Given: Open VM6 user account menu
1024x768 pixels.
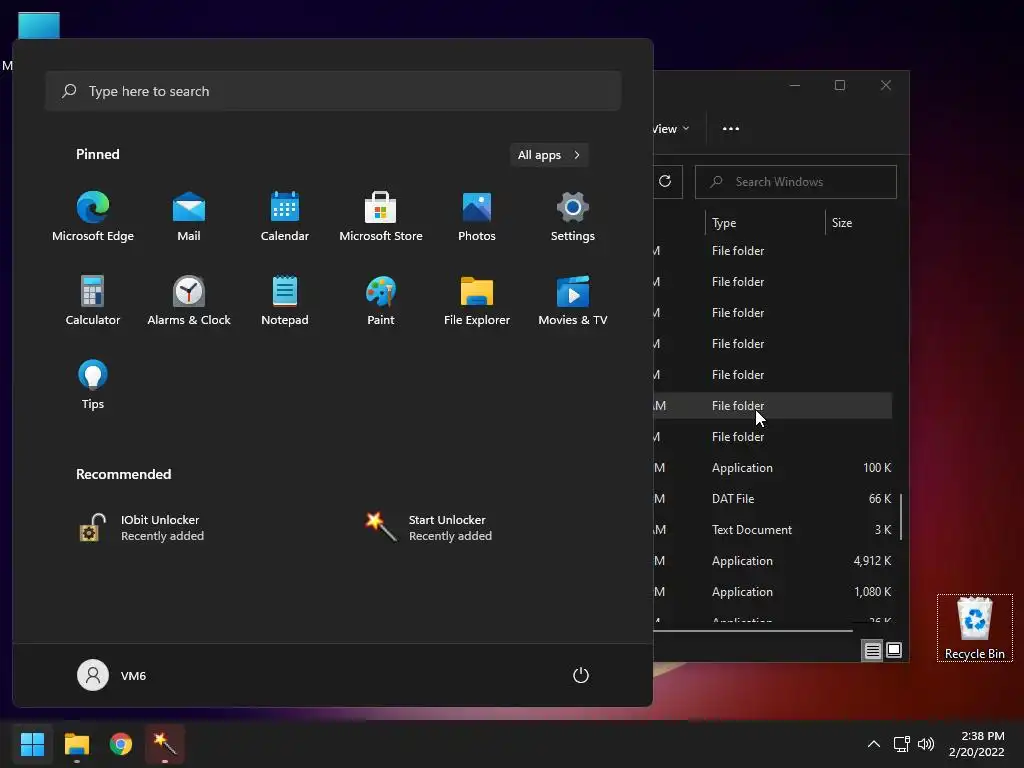Looking at the screenshot, I should 112,675.
